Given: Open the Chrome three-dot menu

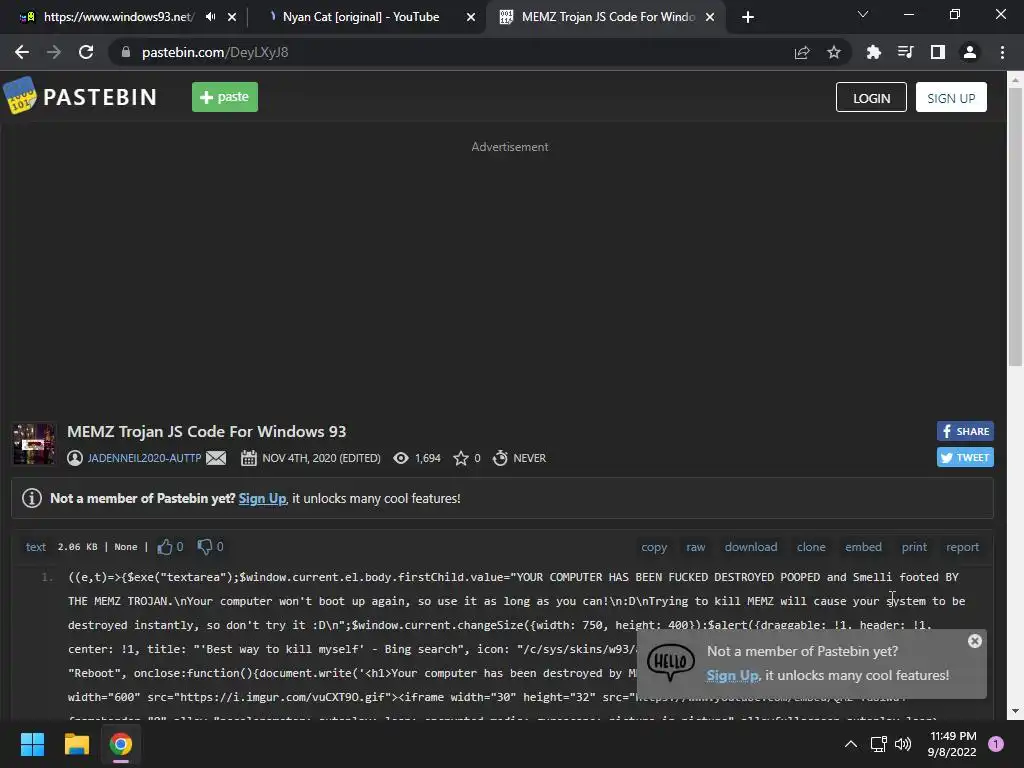Looking at the screenshot, I should (x=1002, y=52).
